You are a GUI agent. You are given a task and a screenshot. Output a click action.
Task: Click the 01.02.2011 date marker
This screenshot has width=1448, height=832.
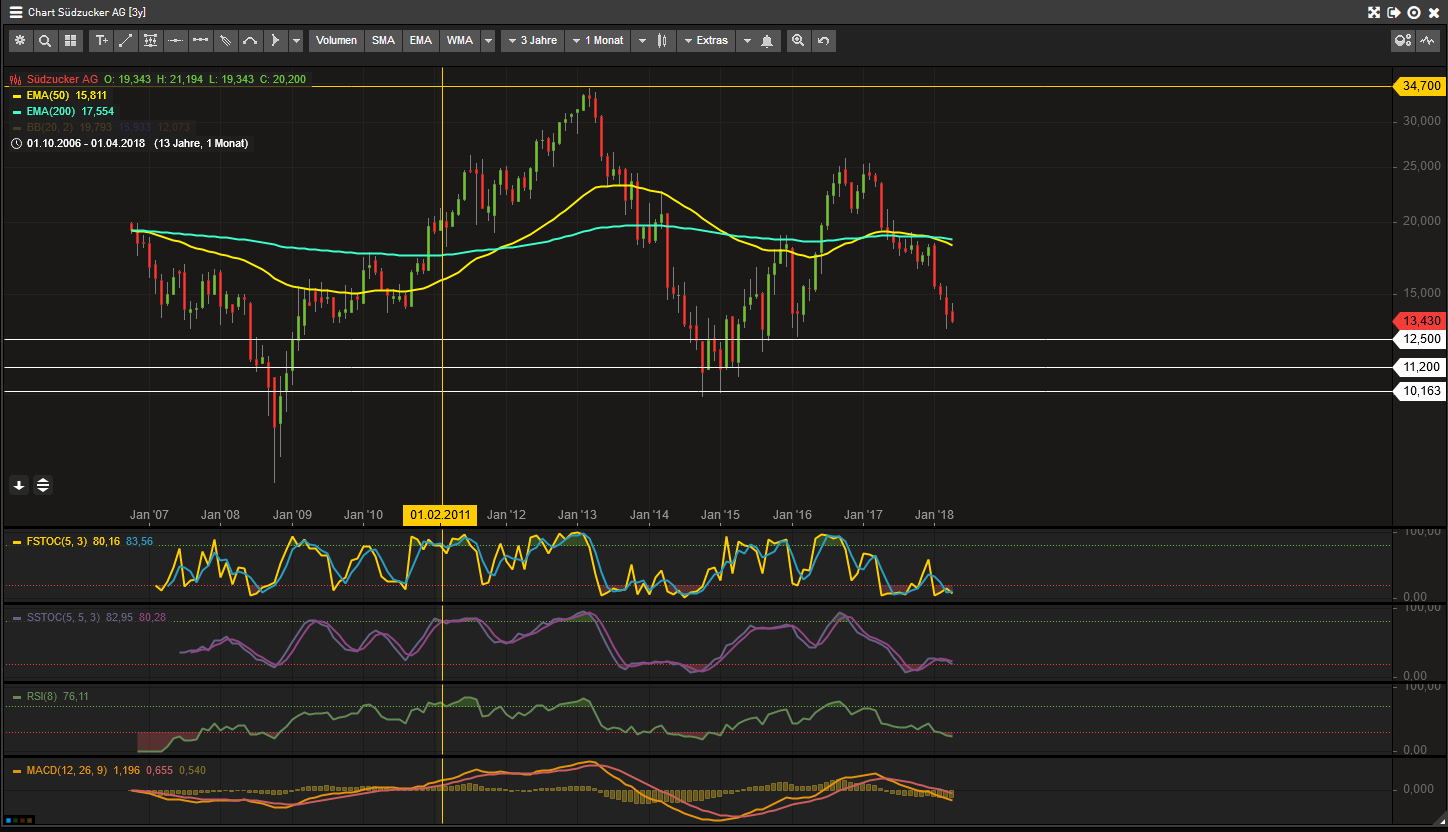tap(440, 515)
